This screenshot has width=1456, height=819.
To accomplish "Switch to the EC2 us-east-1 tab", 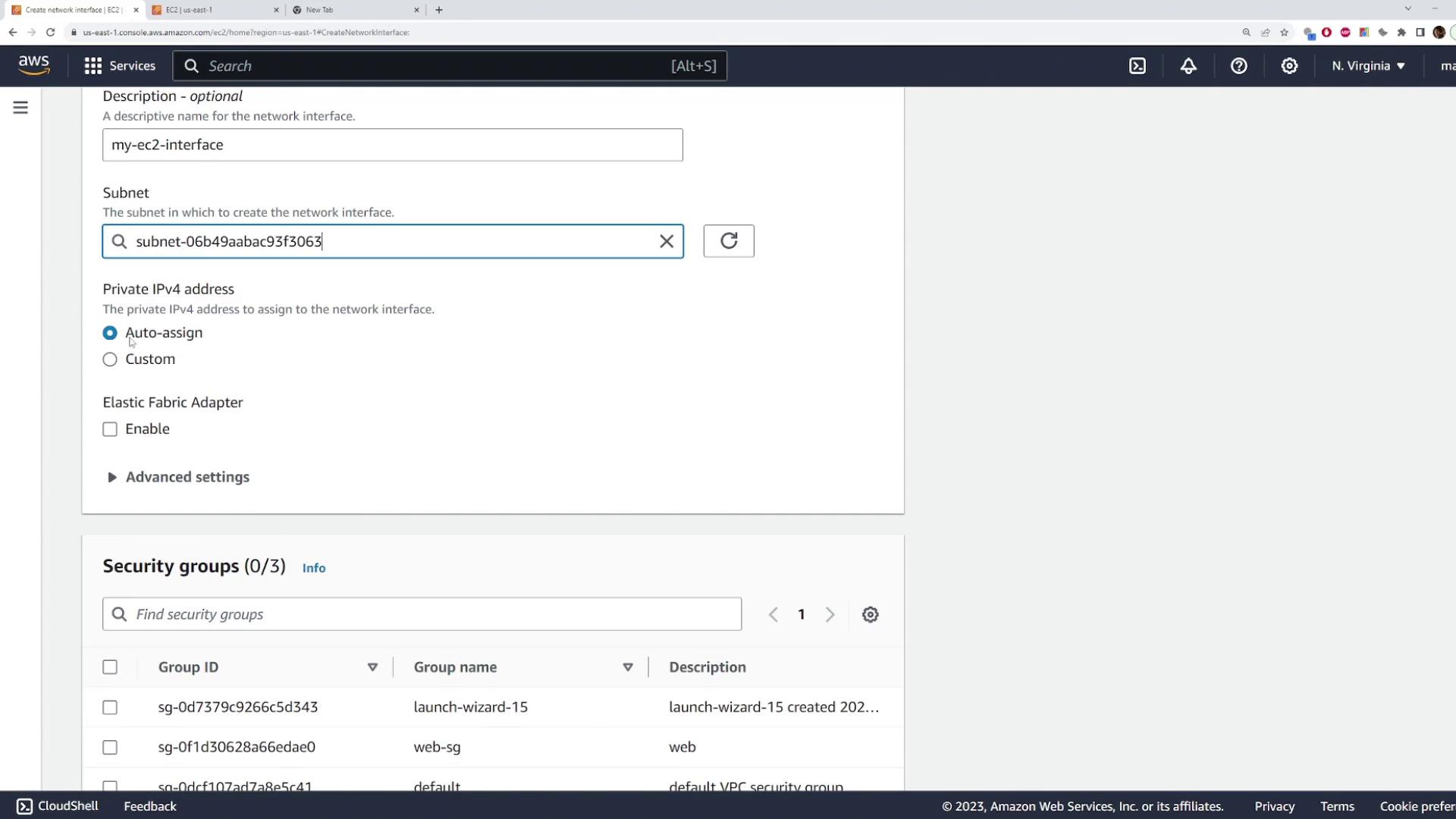I will pyautogui.click(x=212, y=10).
